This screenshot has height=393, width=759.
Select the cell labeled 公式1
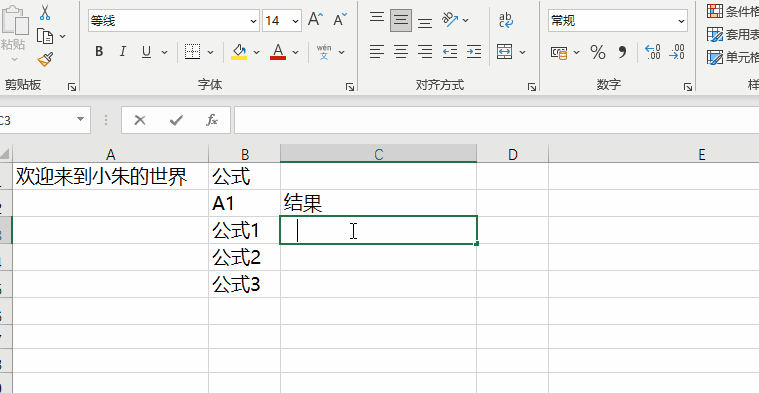point(244,230)
